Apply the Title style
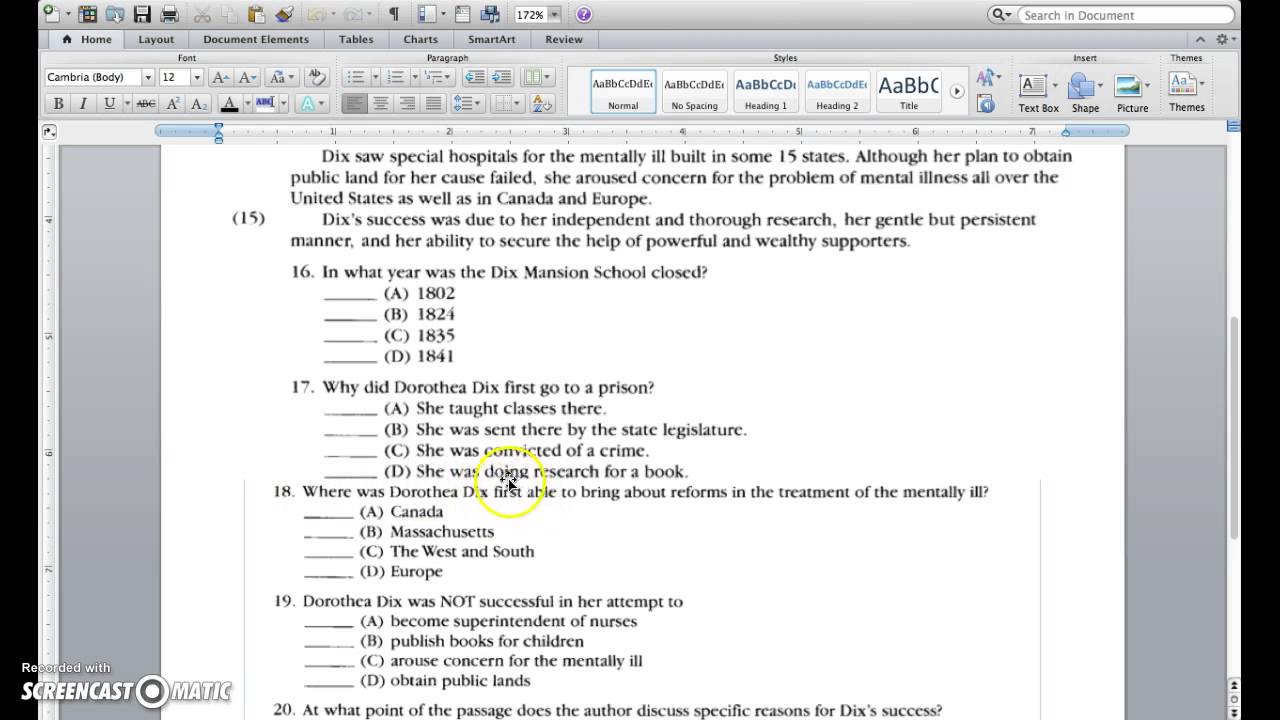This screenshot has height=720, width=1280. pos(908,91)
